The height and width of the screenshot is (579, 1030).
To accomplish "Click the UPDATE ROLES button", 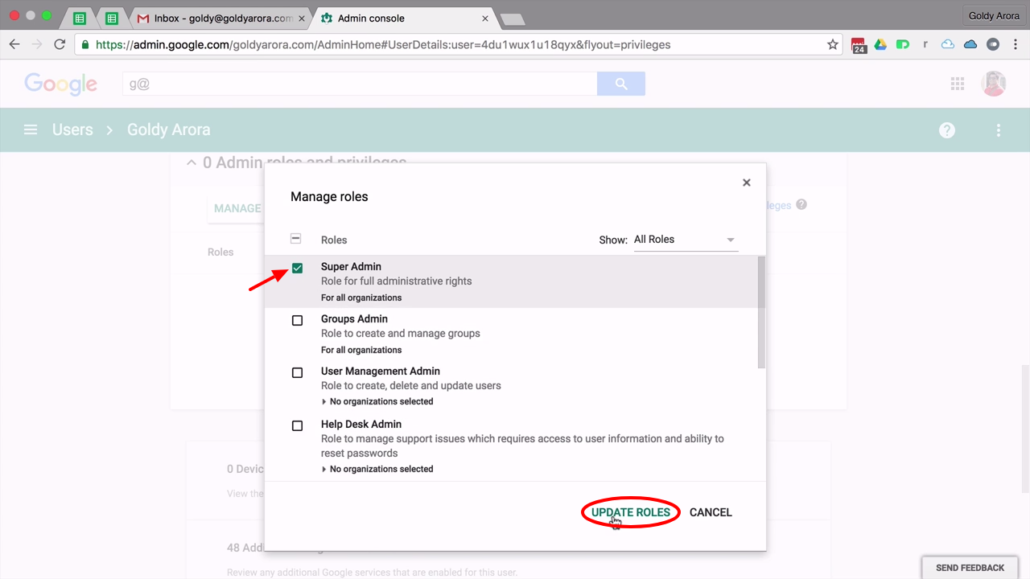I will coord(630,512).
